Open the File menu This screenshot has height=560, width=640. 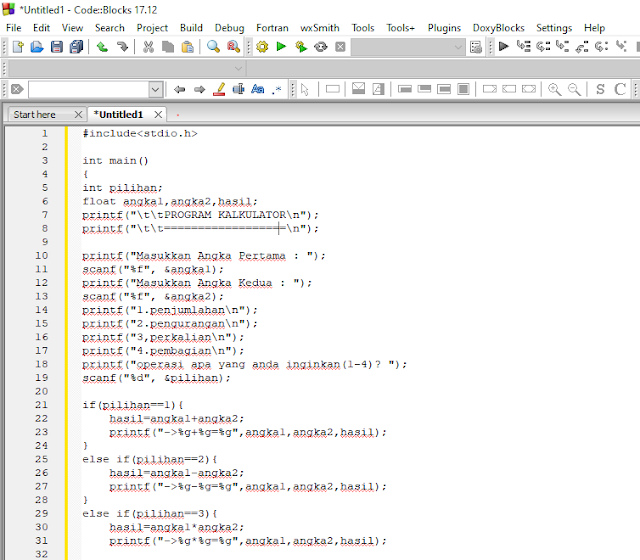click(x=13, y=28)
